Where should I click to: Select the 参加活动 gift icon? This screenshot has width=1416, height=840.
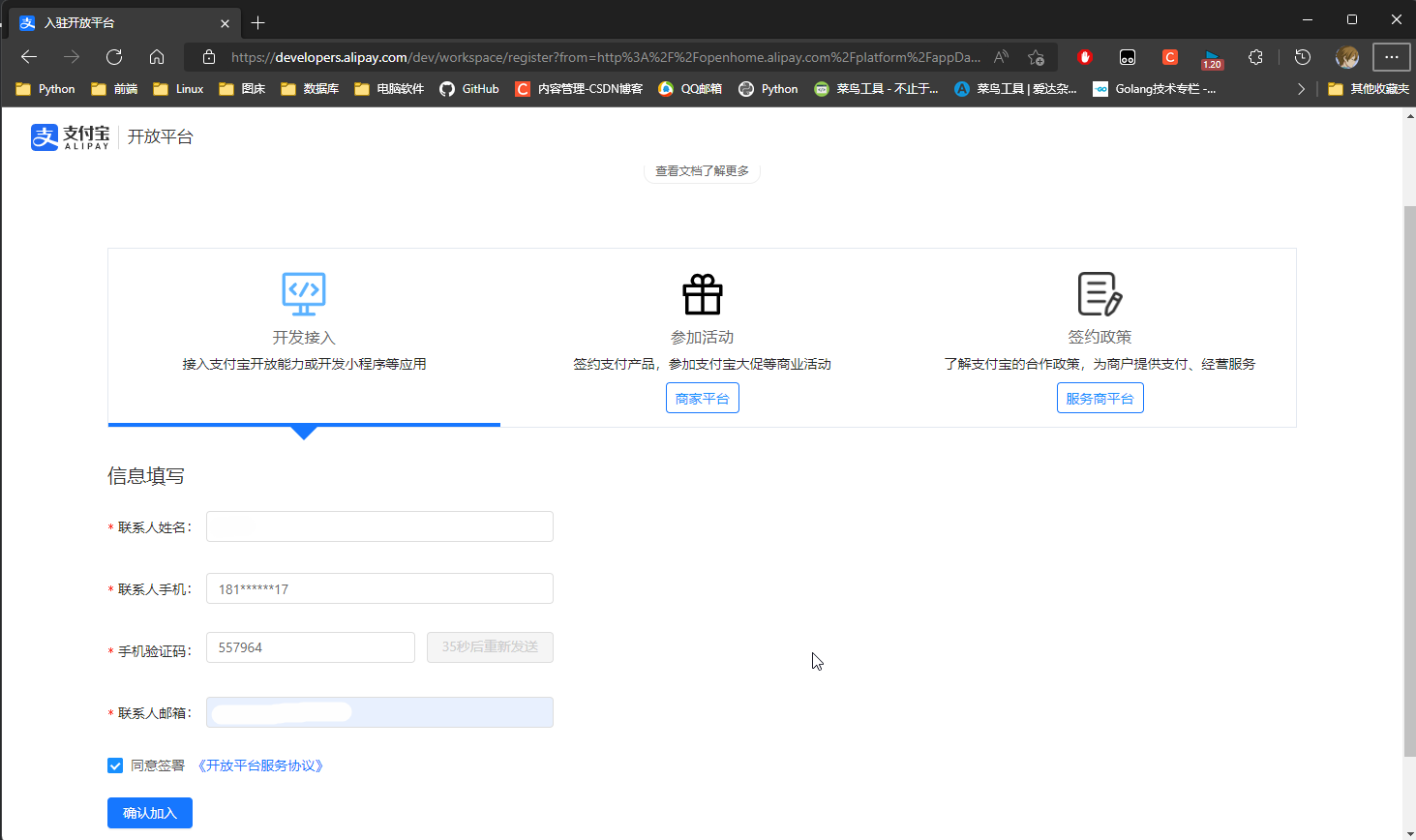[703, 294]
